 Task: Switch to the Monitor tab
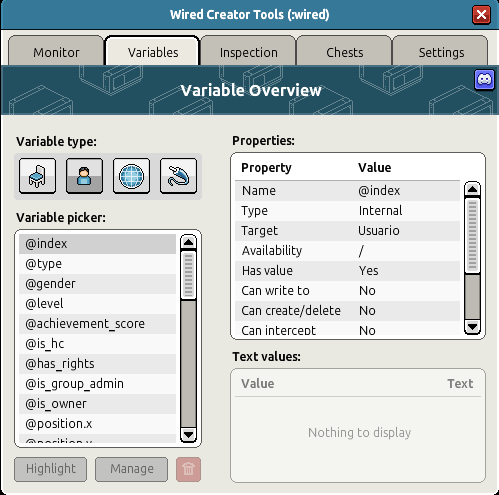(x=56, y=51)
